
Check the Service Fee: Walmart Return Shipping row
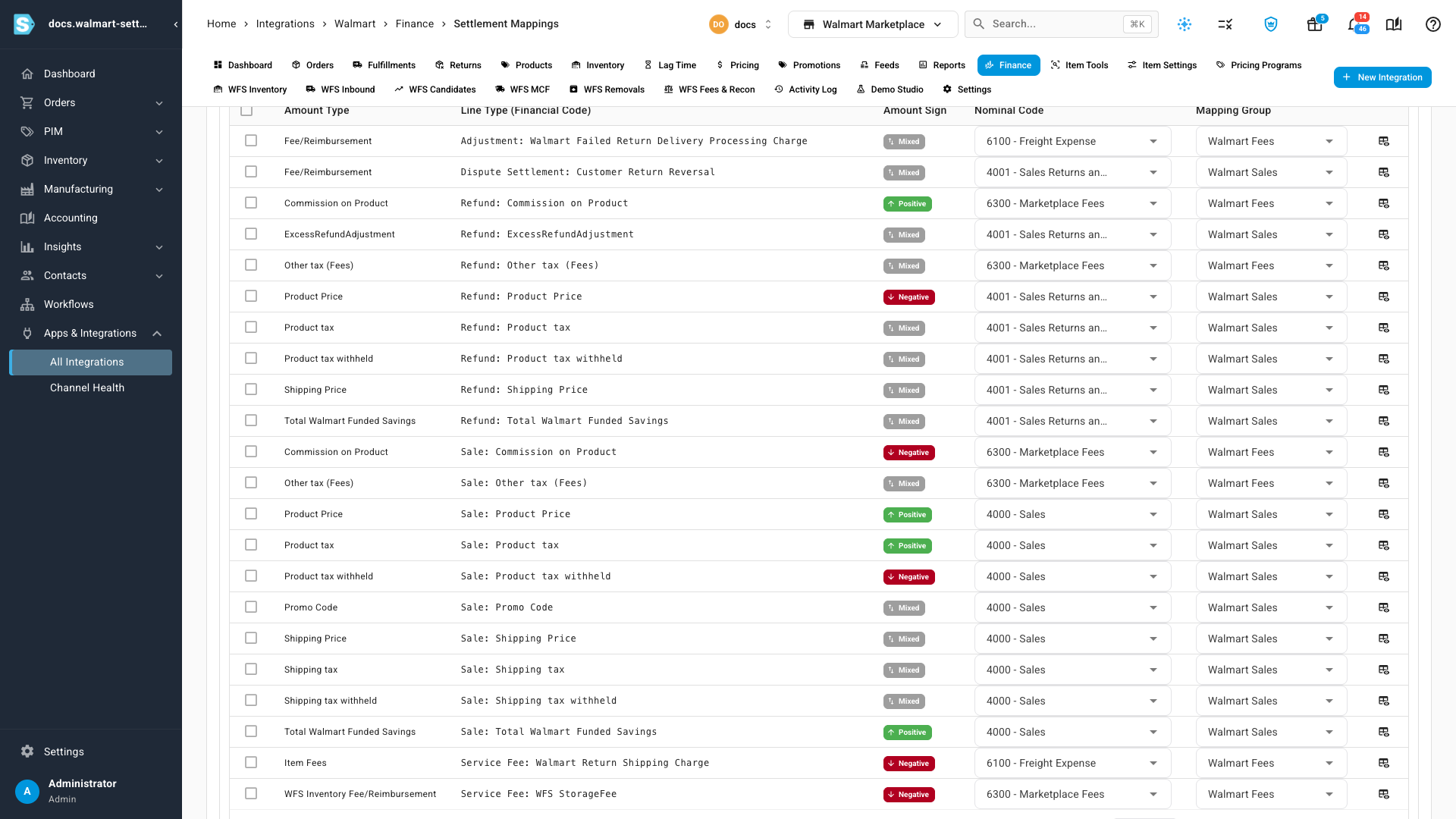click(251, 763)
